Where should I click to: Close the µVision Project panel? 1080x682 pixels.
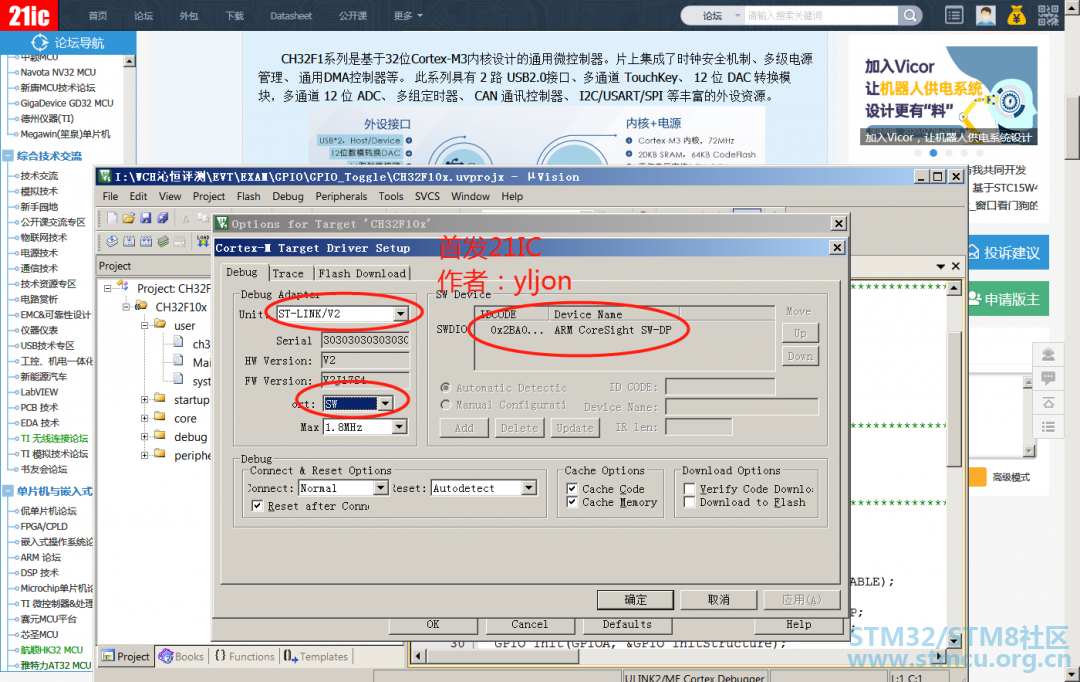click(955, 266)
